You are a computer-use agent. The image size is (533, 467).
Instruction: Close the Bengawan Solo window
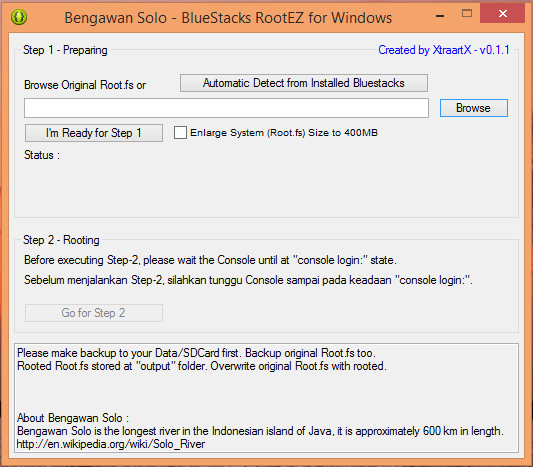click(x=502, y=14)
